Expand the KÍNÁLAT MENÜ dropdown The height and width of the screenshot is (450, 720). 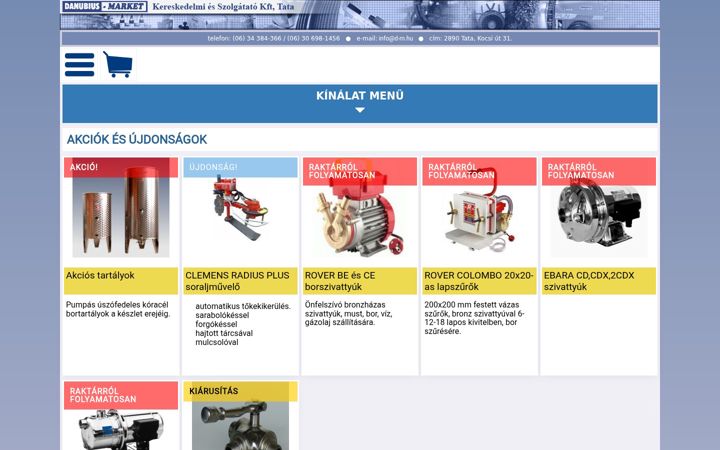tap(360, 103)
